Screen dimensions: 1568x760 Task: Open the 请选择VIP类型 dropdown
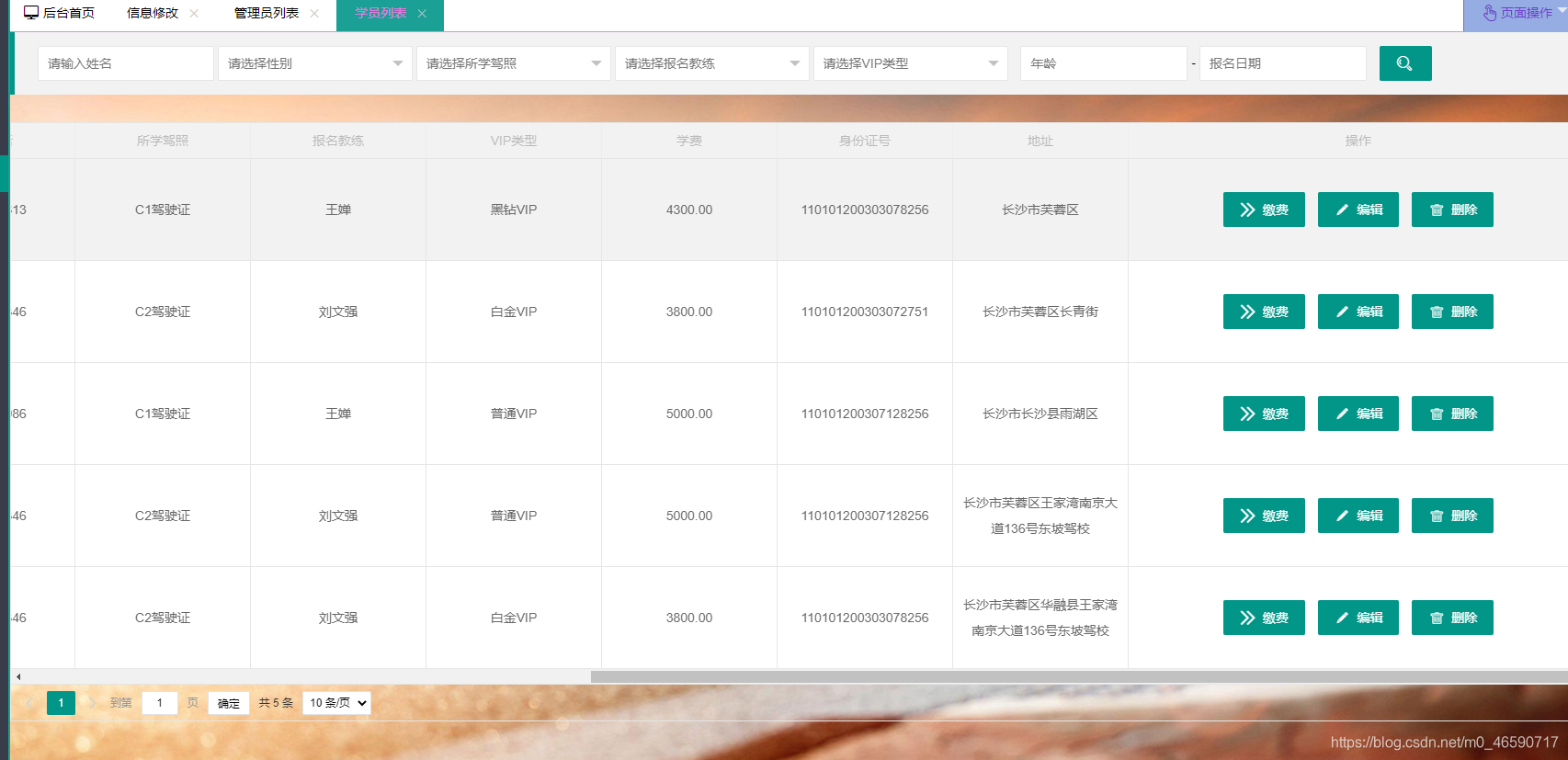911,63
